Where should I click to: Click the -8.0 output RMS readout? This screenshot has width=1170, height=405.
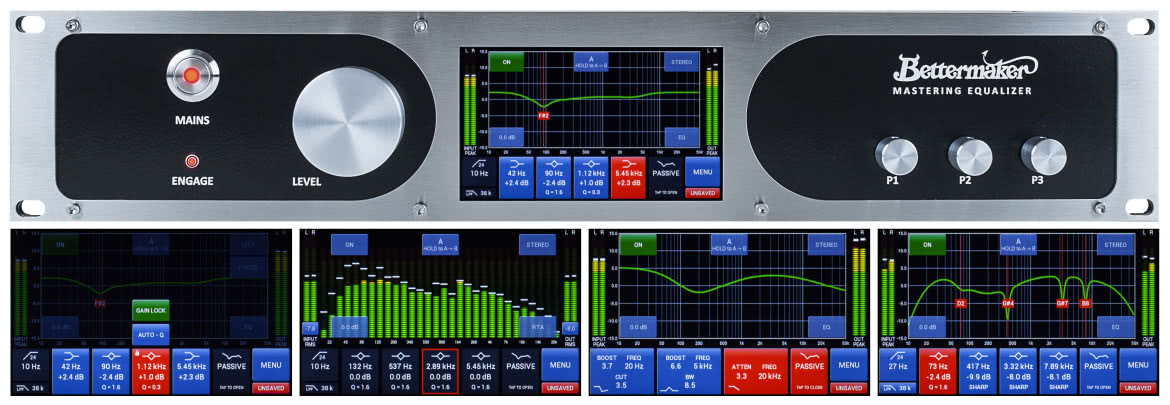(569, 327)
